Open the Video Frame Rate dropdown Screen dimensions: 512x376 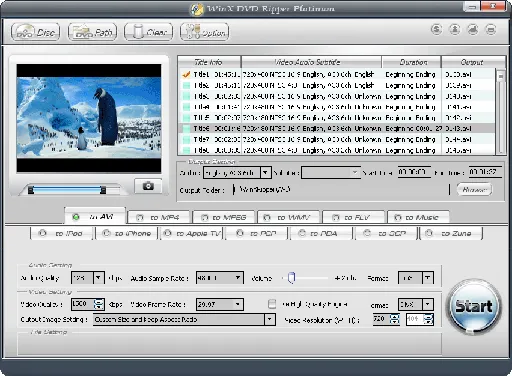click(238, 304)
